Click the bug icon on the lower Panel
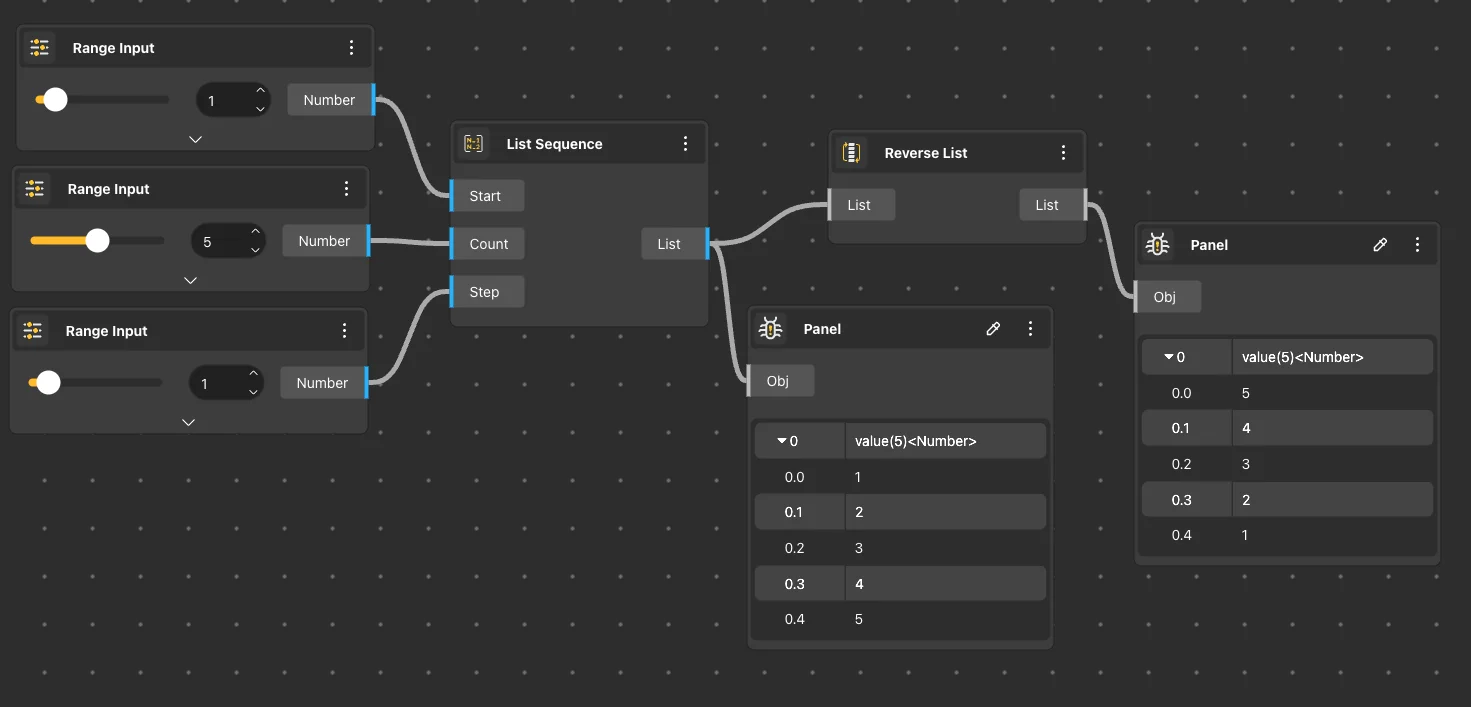This screenshot has width=1471, height=707. [770, 329]
